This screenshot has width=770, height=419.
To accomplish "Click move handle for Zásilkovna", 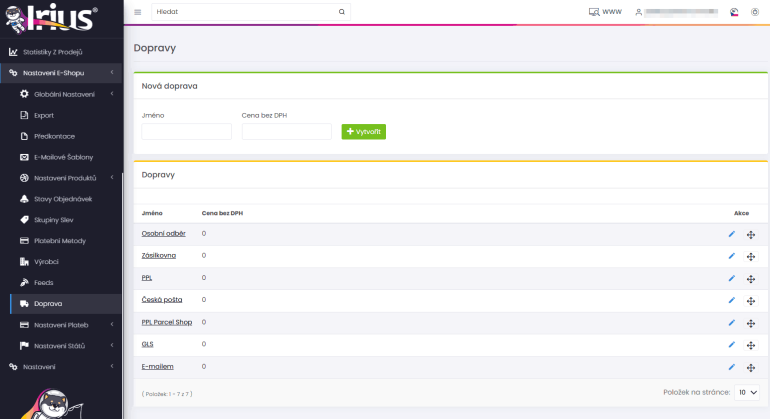I will [751, 256].
